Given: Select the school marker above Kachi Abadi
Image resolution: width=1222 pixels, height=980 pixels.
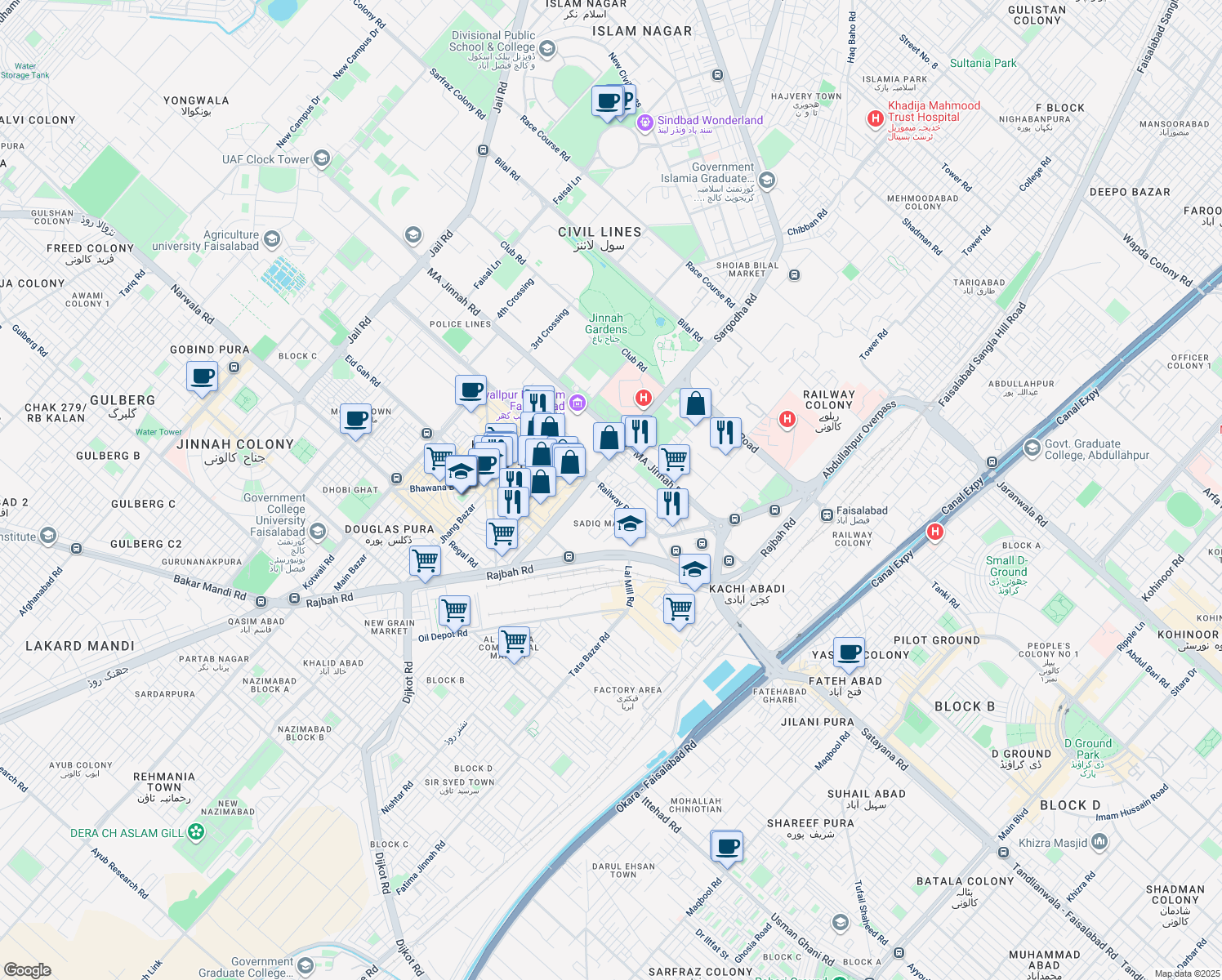Looking at the screenshot, I should pos(694,569).
